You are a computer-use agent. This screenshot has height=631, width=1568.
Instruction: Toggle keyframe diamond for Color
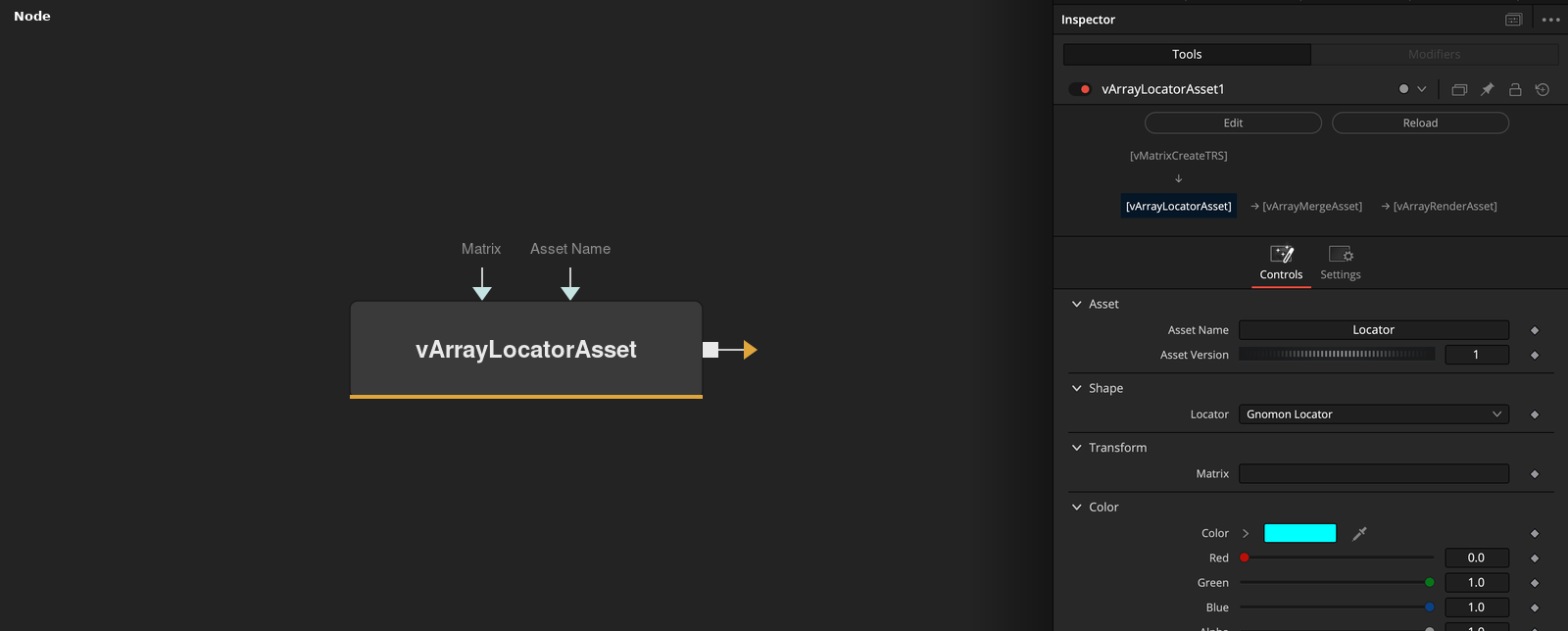click(1535, 533)
